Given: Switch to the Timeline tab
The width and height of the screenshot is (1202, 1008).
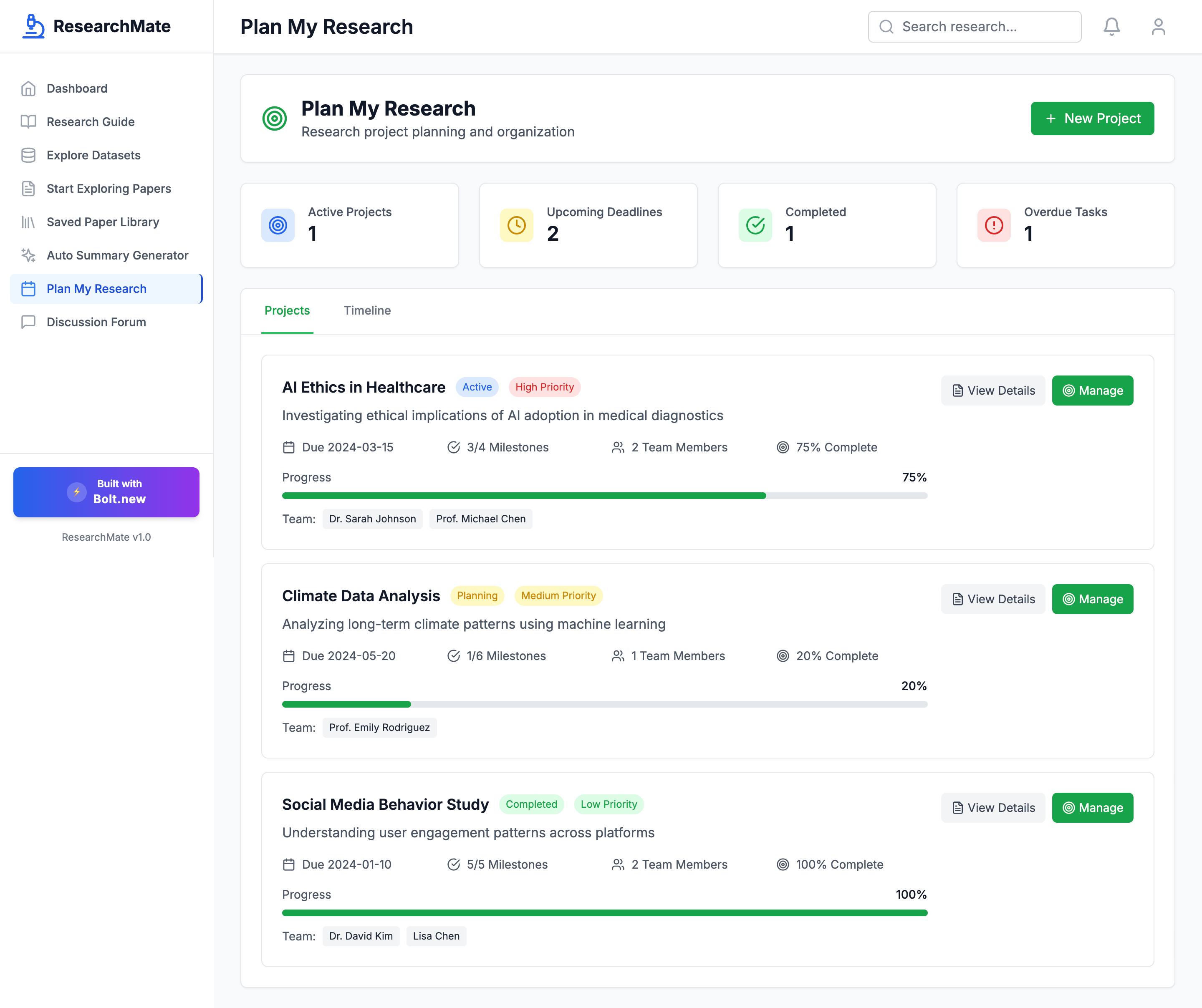Looking at the screenshot, I should coord(367,310).
